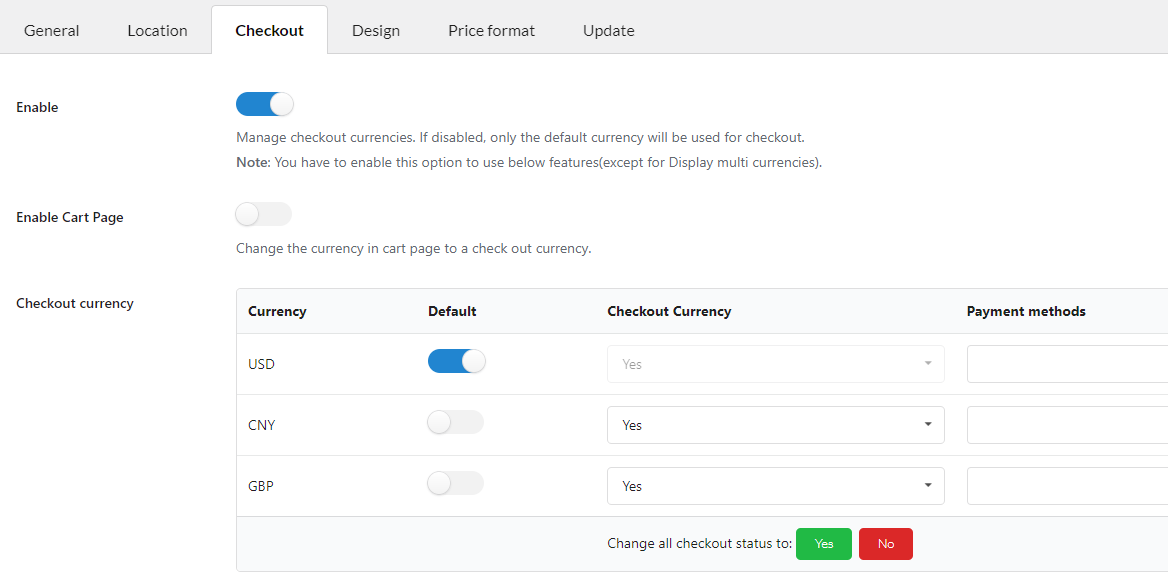Toggle the main Enable checkout switch
This screenshot has width=1168, height=580.
(264, 104)
